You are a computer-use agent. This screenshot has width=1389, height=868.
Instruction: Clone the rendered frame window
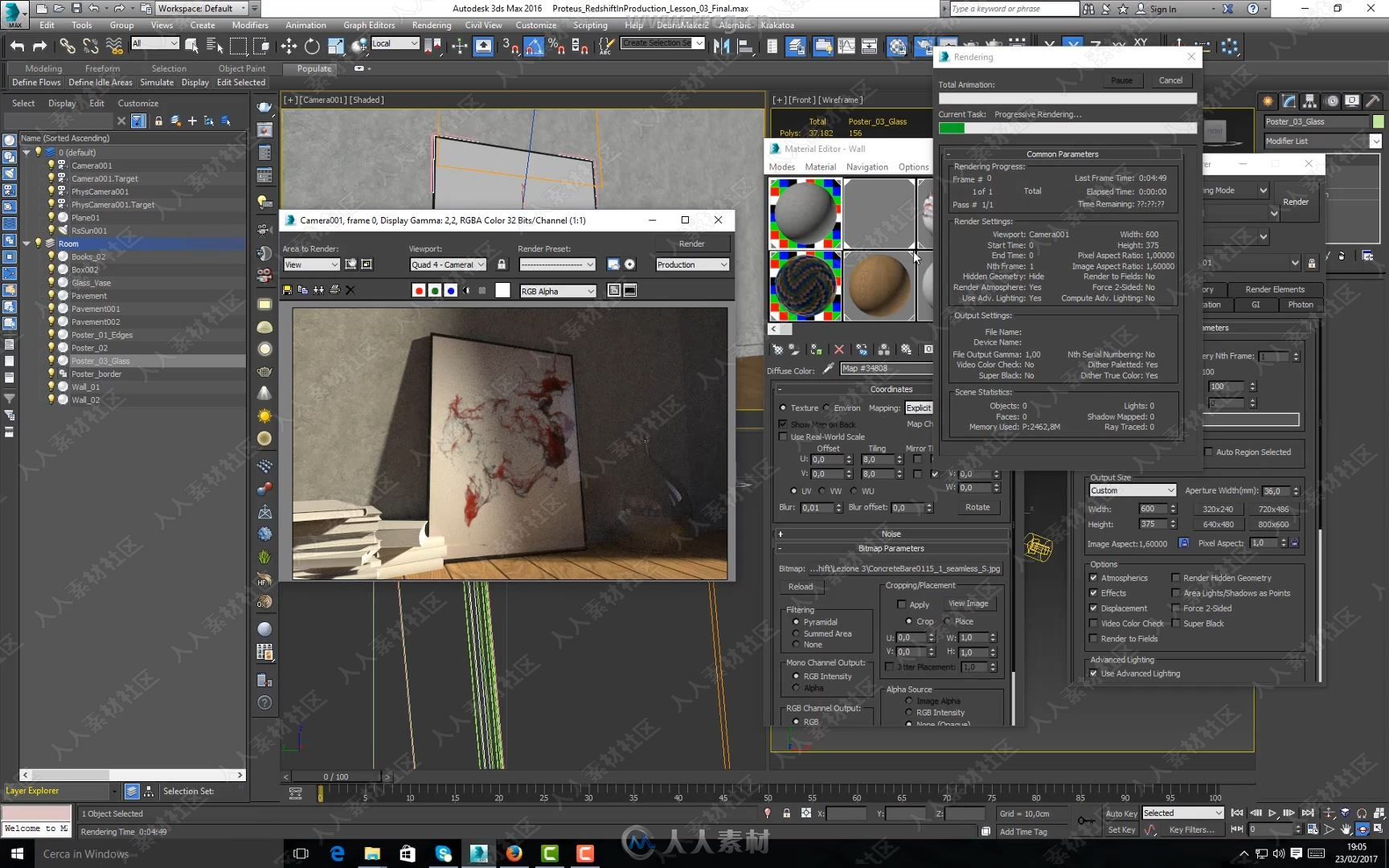[x=319, y=290]
